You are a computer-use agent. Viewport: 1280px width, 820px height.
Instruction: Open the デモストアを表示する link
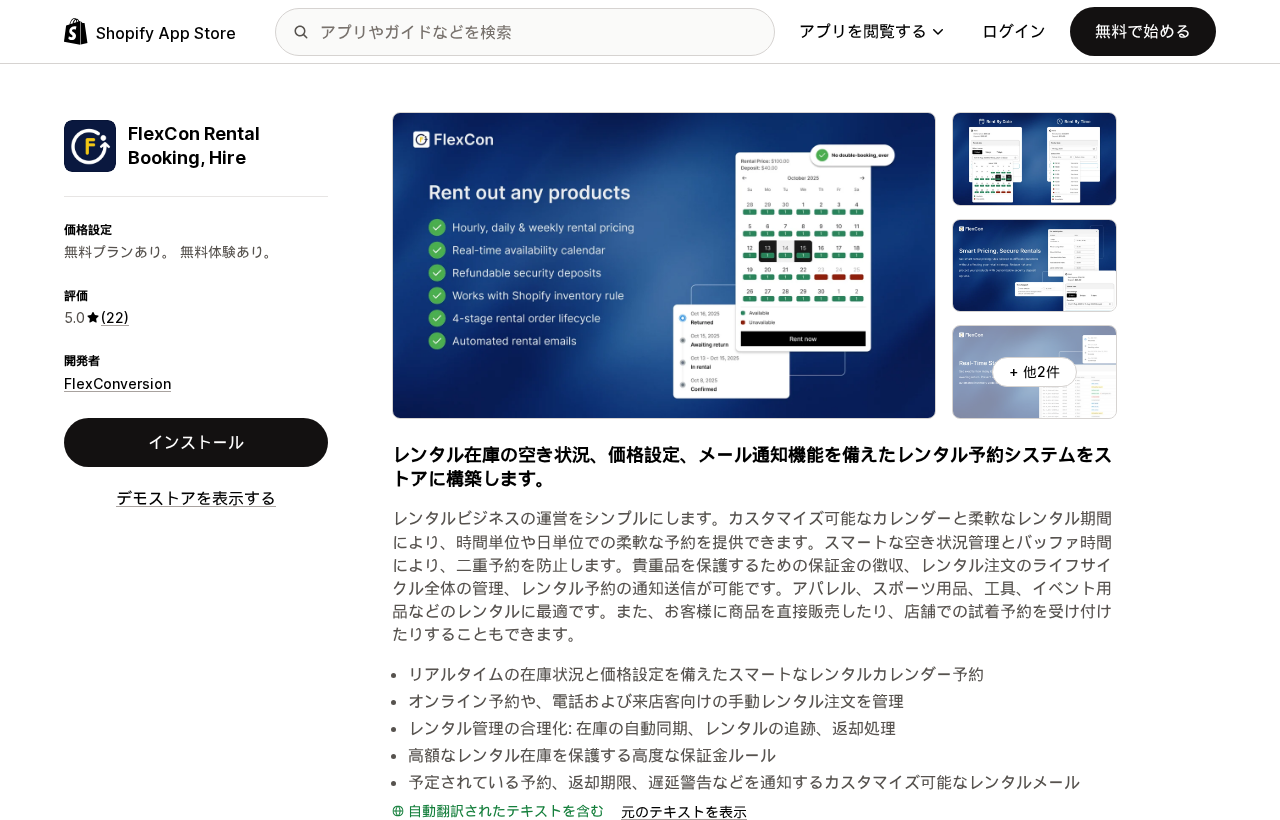[196, 498]
